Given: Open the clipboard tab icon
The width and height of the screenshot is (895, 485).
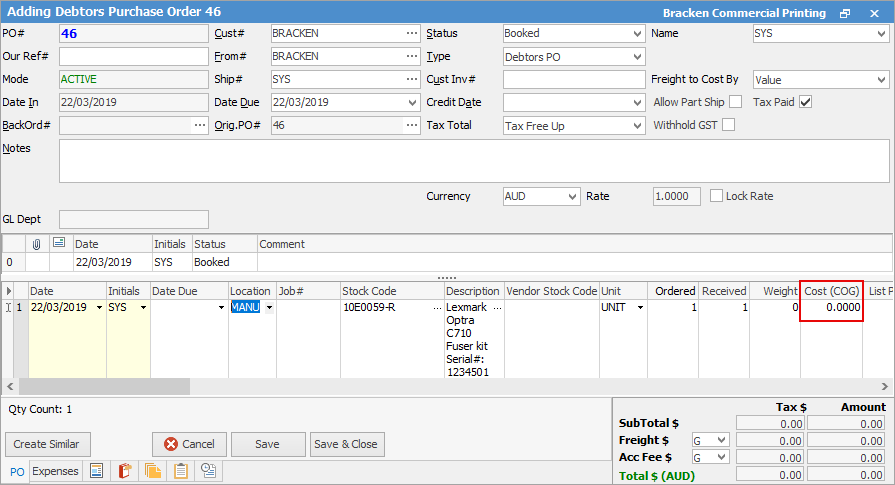Looking at the screenshot, I should point(181,471).
